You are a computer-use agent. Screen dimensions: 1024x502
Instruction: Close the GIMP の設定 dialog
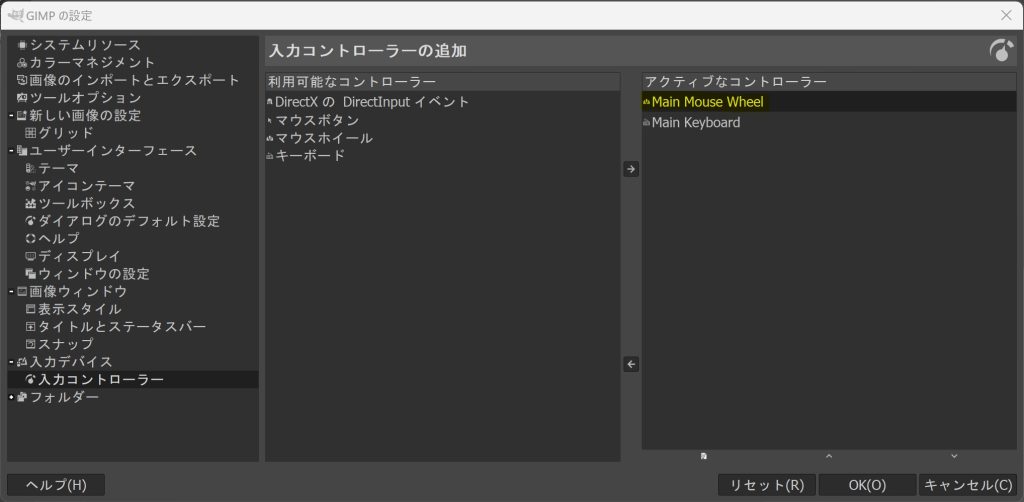point(1006,14)
